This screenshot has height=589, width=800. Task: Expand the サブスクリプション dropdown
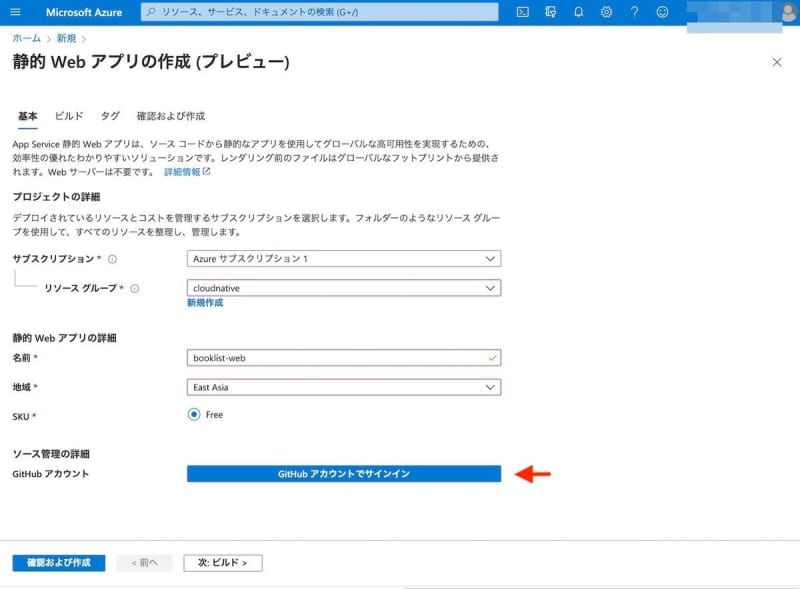[x=344, y=259]
